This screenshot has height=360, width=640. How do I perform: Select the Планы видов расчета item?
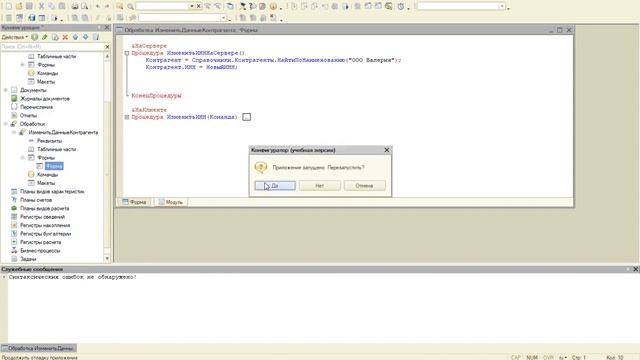[x=44, y=208]
